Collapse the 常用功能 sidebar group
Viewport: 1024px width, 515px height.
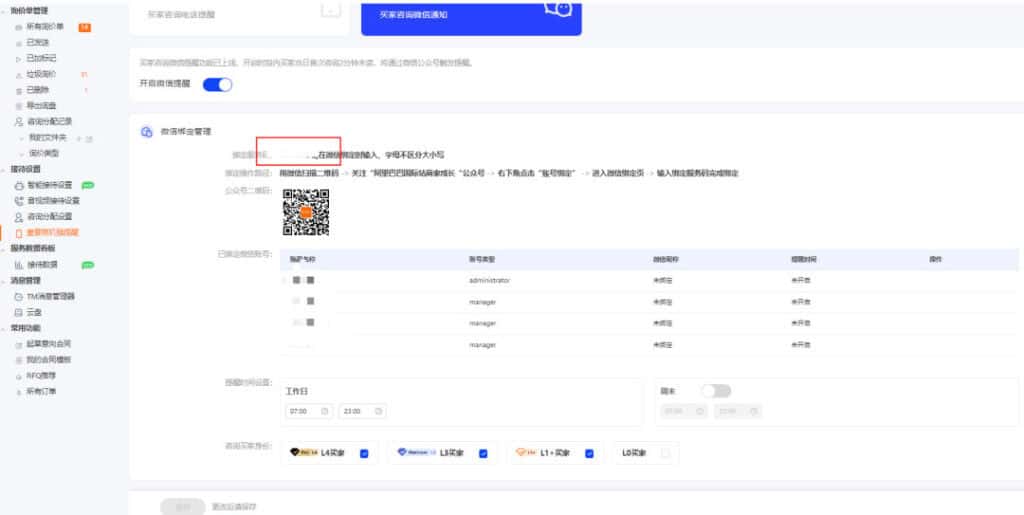pyautogui.click(x=4, y=327)
